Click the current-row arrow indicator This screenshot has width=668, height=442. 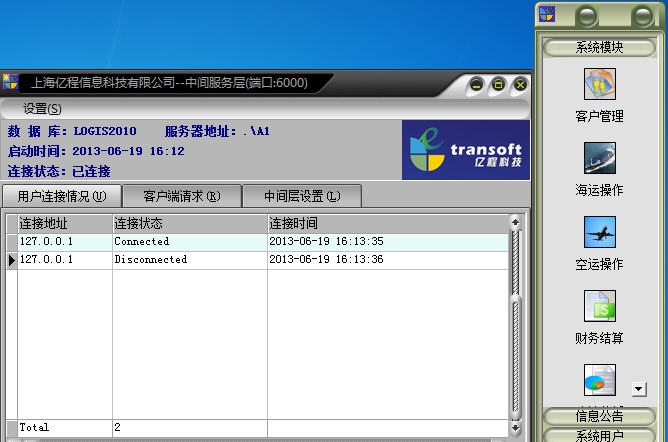tap(12, 260)
